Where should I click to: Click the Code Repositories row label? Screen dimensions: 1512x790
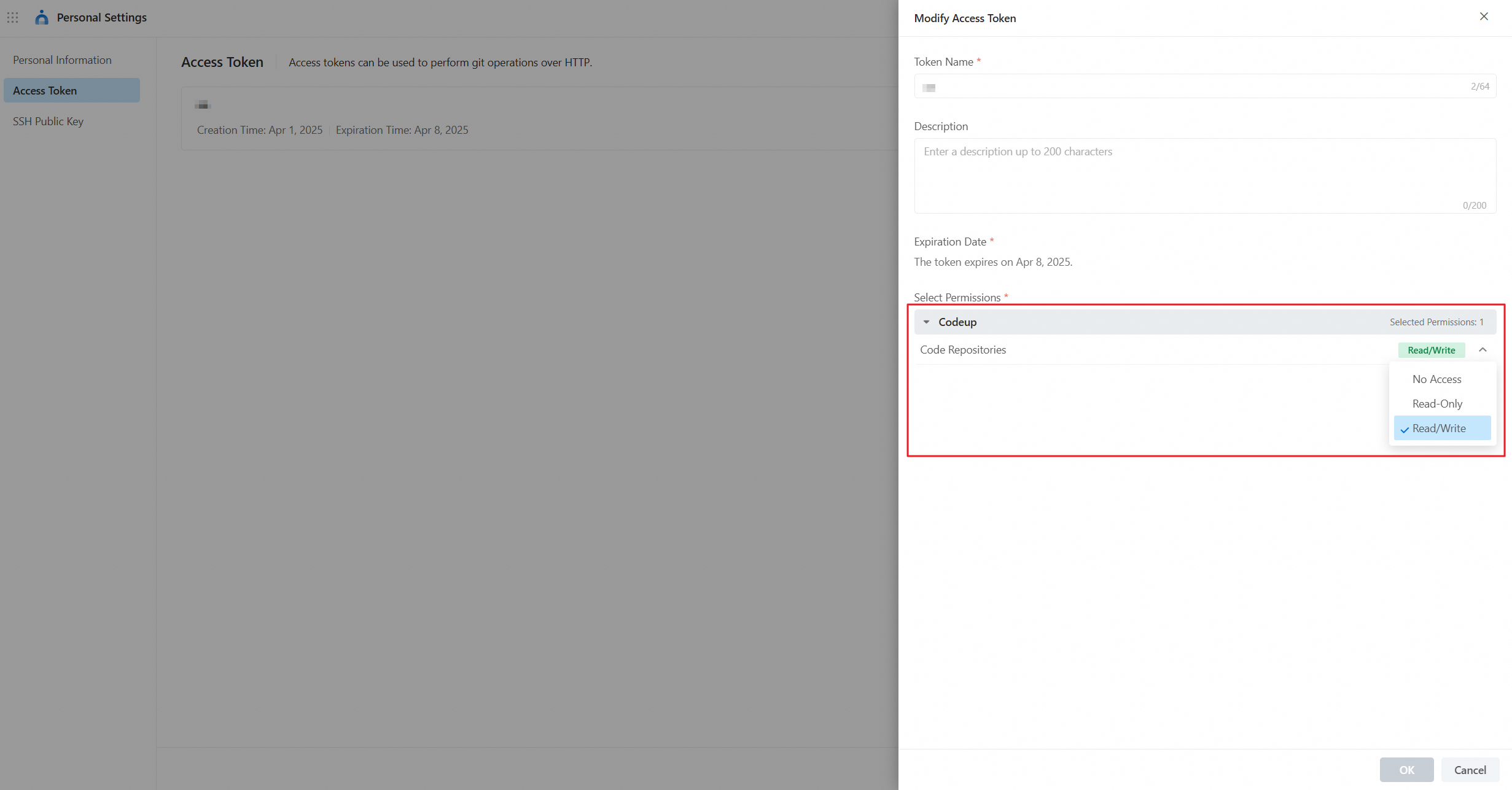pyautogui.click(x=962, y=350)
